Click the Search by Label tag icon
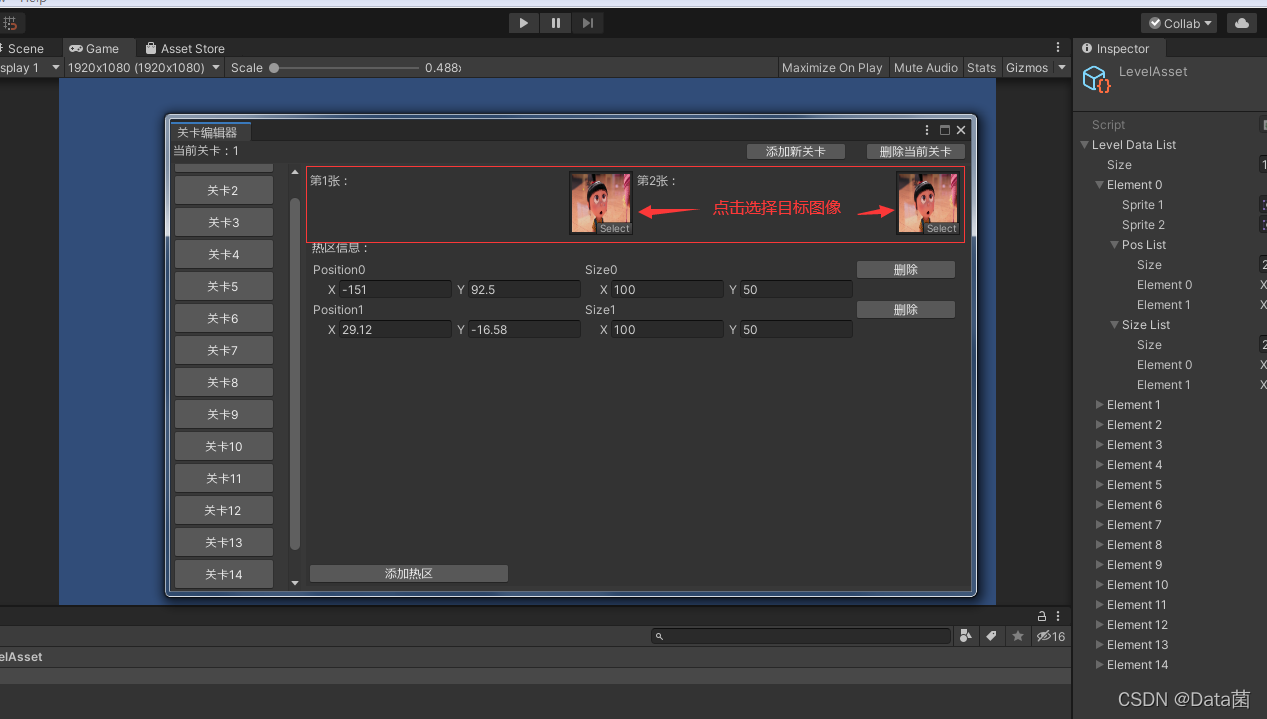1267x719 pixels. point(991,636)
